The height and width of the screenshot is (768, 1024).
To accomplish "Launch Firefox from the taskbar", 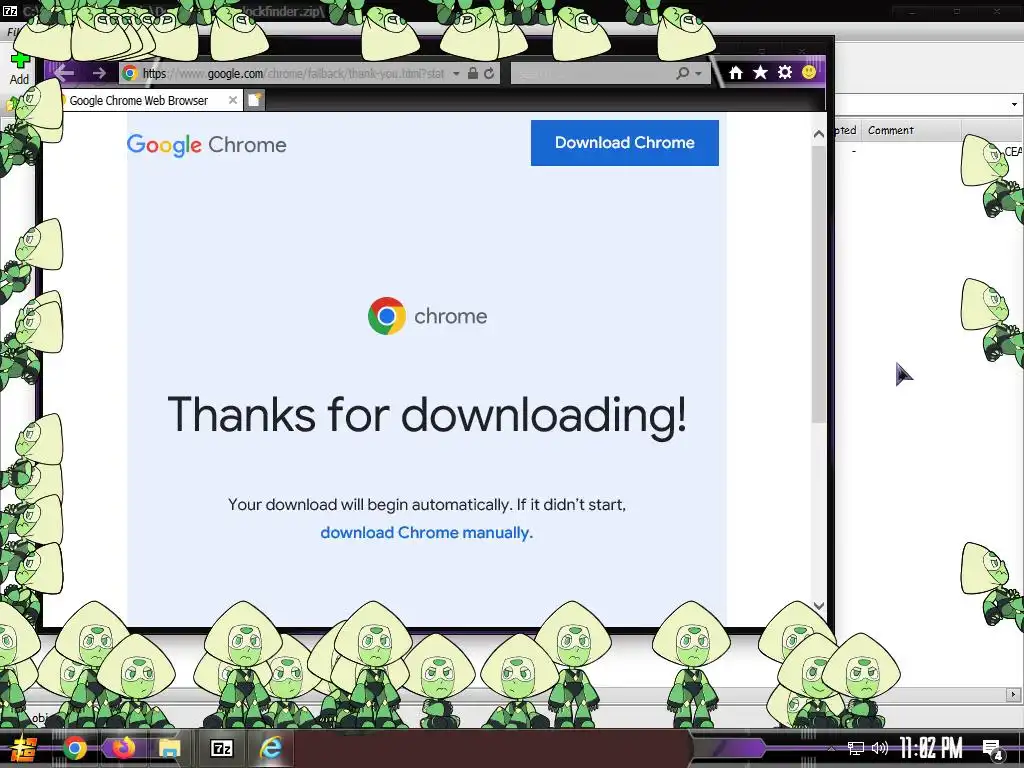I will coord(123,748).
